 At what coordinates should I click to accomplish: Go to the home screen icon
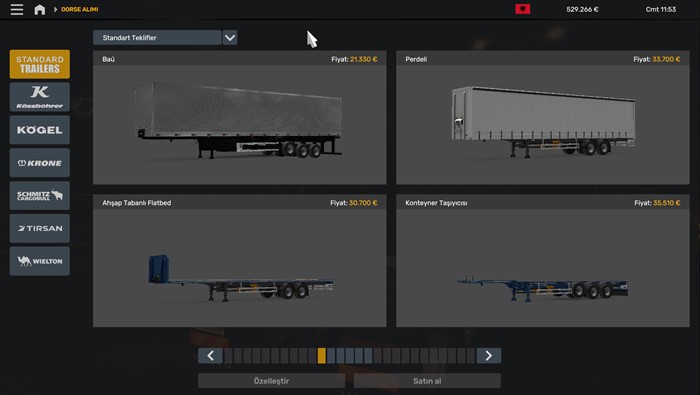(x=40, y=9)
